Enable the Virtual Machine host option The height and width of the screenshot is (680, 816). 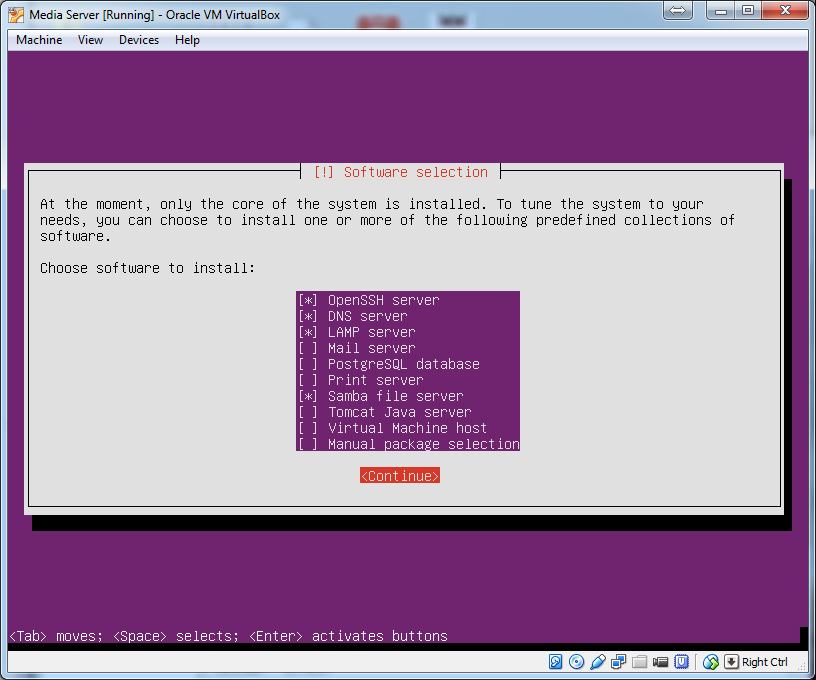pos(308,428)
